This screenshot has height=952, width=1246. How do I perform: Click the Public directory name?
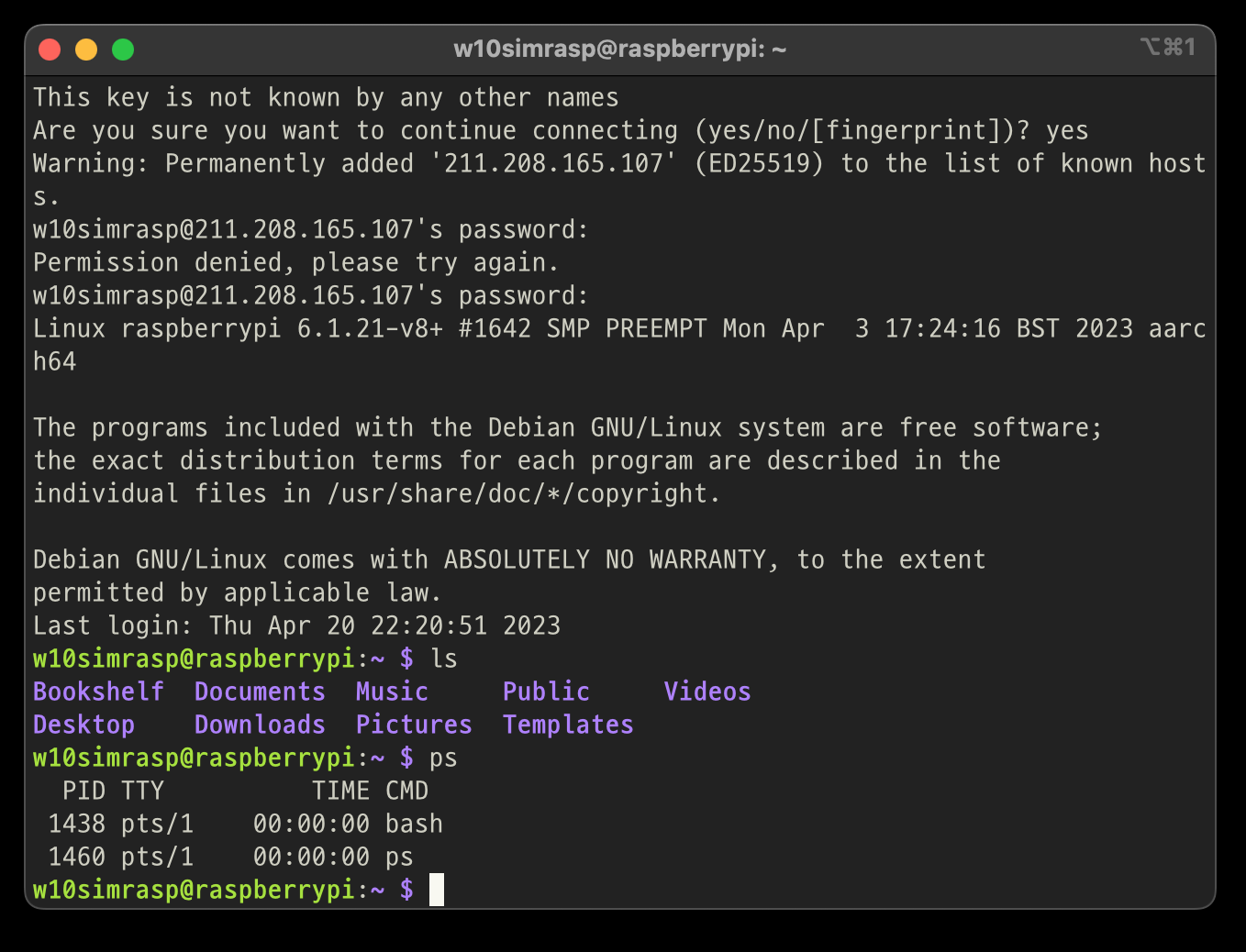tap(546, 692)
